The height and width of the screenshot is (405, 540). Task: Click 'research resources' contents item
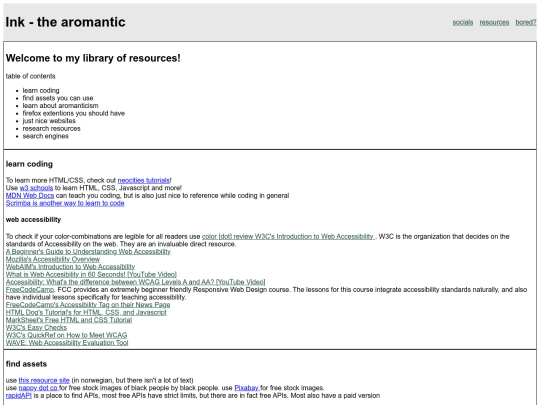click(52, 128)
